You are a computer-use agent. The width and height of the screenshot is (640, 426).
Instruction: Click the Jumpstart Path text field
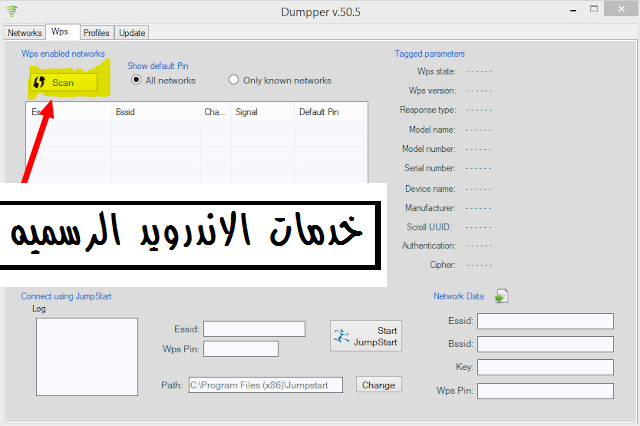[x=266, y=385]
